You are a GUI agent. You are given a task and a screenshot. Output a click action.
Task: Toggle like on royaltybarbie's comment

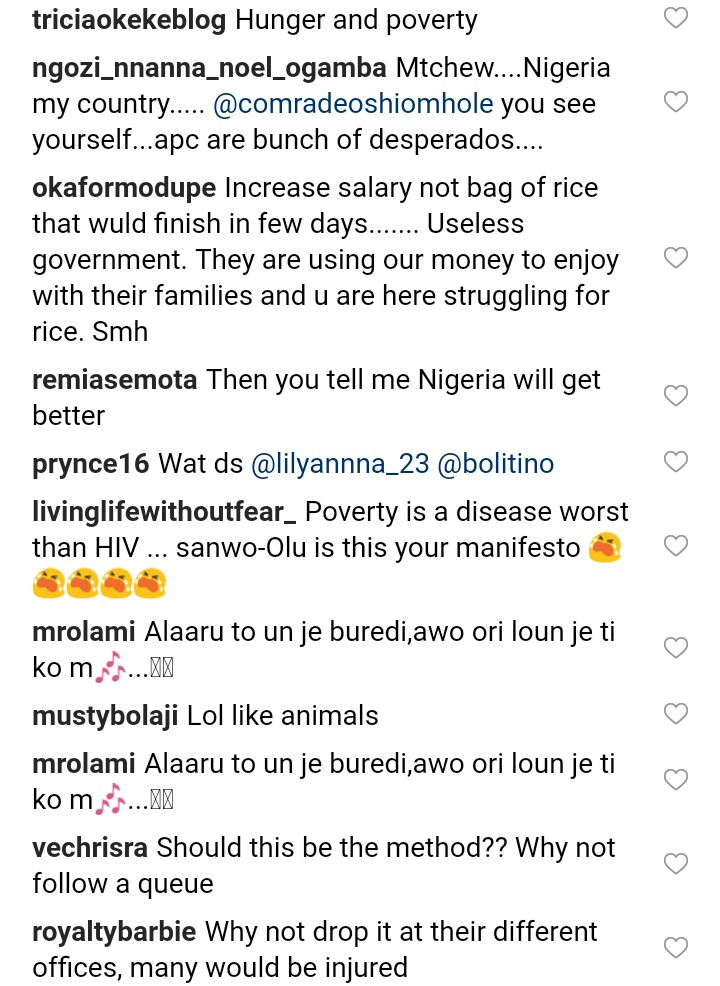(676, 948)
